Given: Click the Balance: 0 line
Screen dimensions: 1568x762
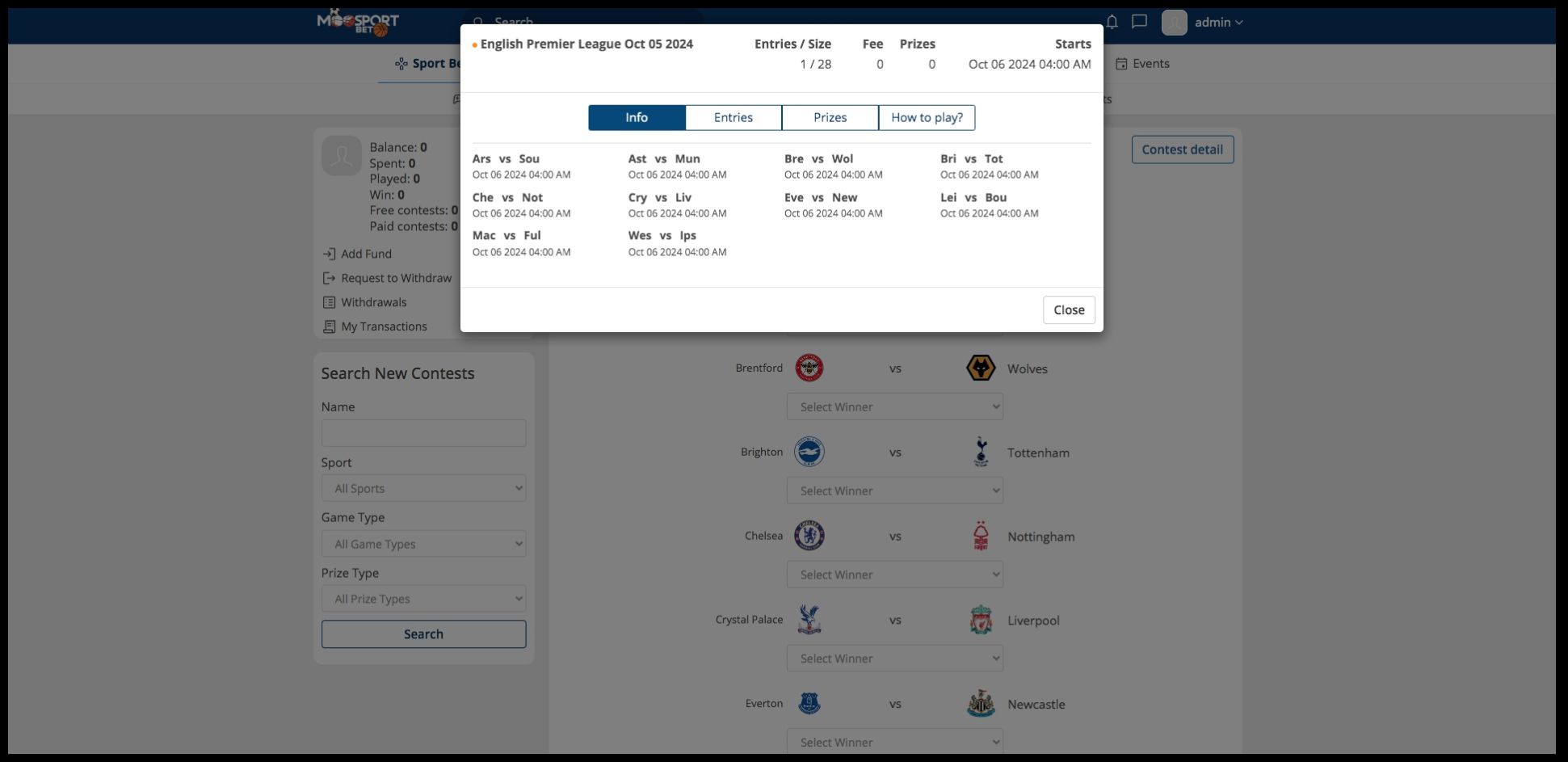Looking at the screenshot, I should (x=398, y=147).
